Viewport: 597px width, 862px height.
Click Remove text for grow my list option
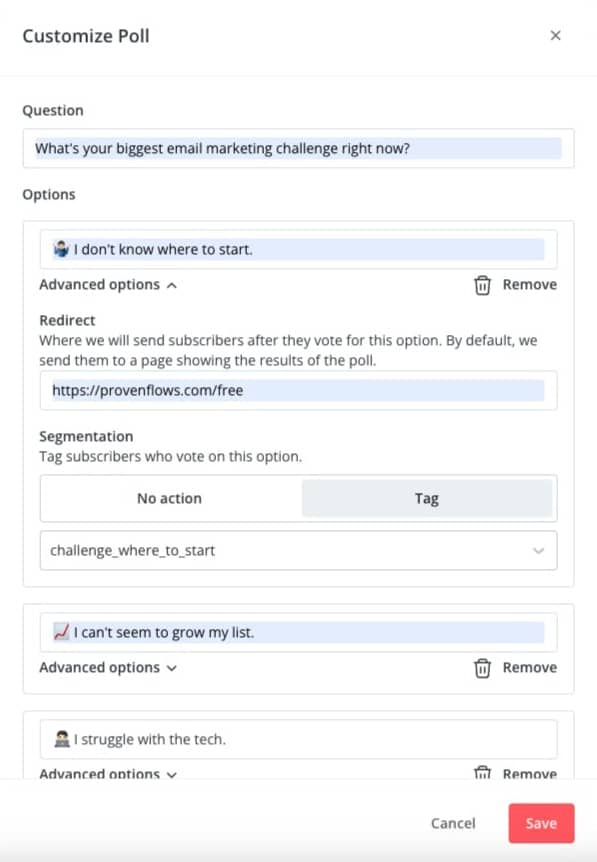(530, 667)
